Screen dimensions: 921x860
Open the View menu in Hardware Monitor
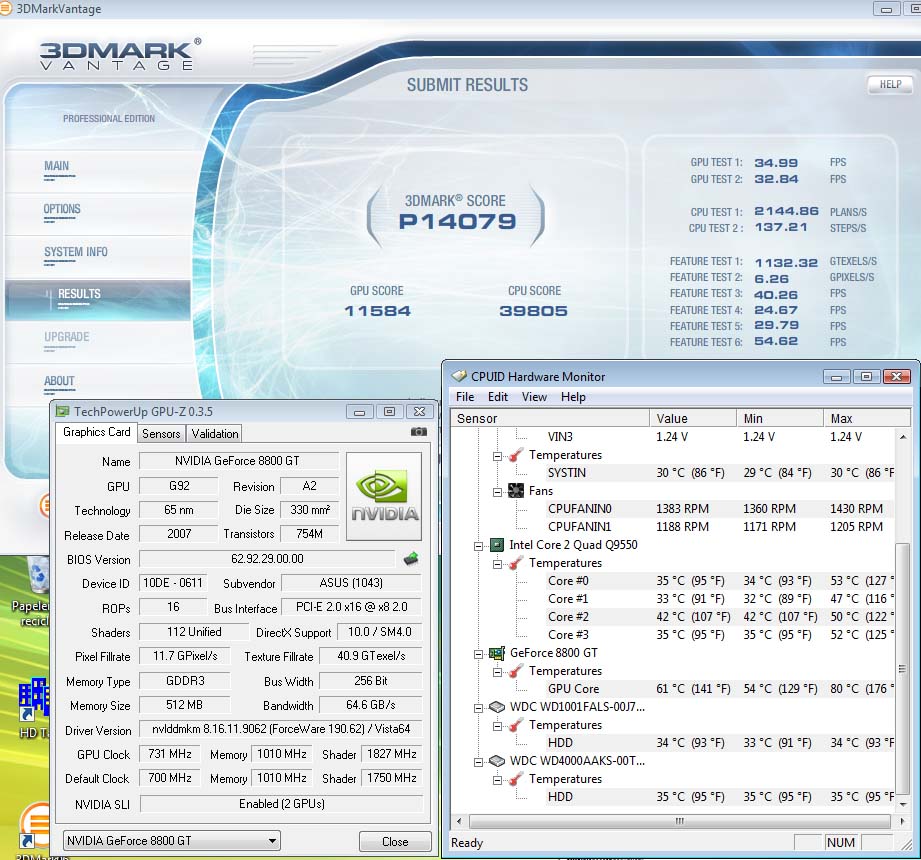534,397
